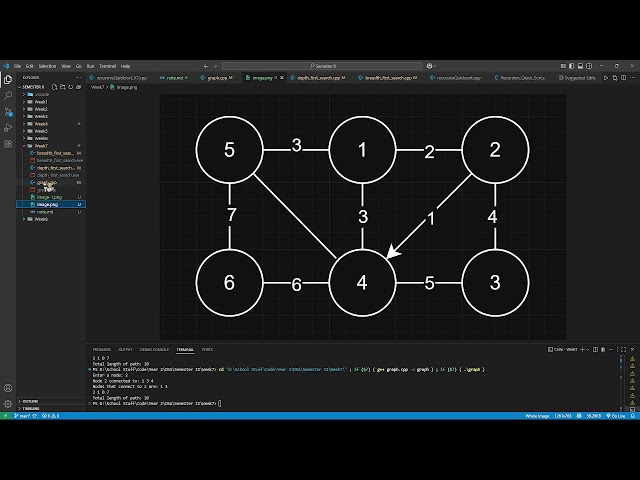This screenshot has width=640, height=480.
Task: Toggle secondary side bar layout button
Action: (x=589, y=66)
